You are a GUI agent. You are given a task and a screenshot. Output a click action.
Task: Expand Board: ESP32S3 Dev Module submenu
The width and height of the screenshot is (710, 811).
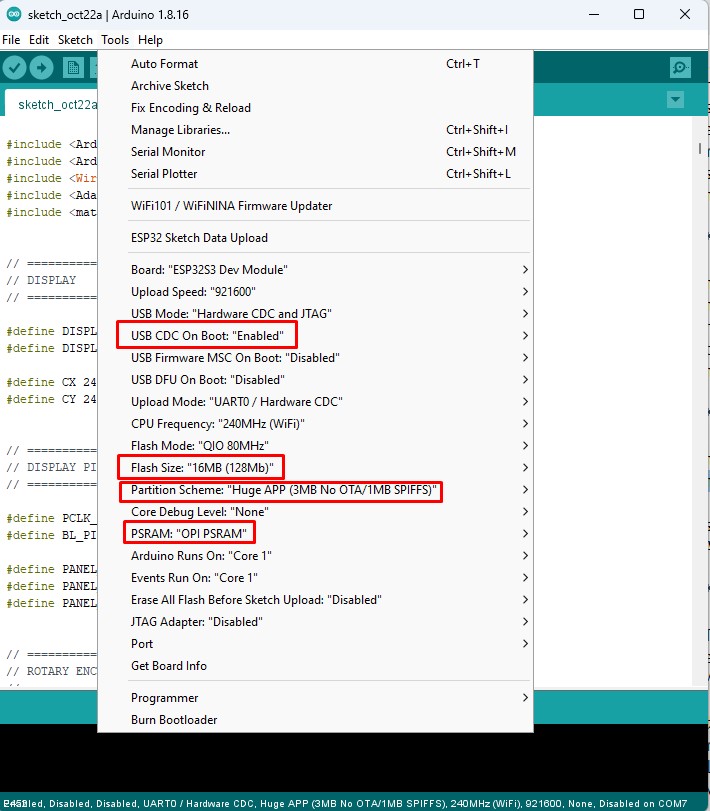click(x=315, y=270)
